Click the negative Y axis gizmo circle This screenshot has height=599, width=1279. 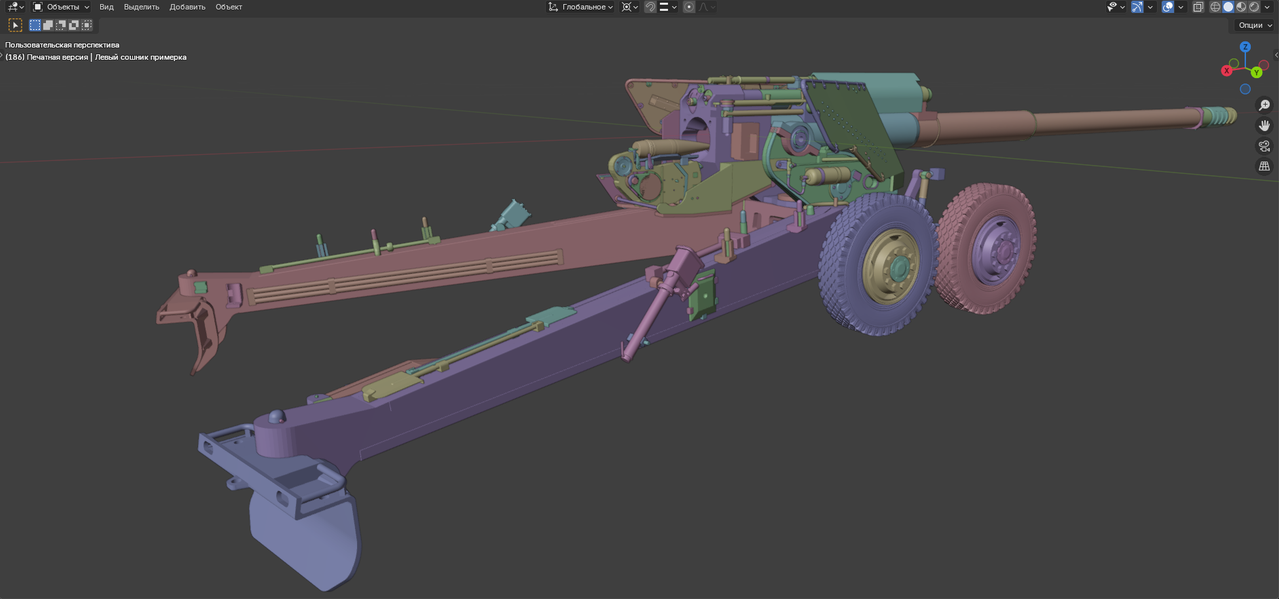click(1235, 63)
